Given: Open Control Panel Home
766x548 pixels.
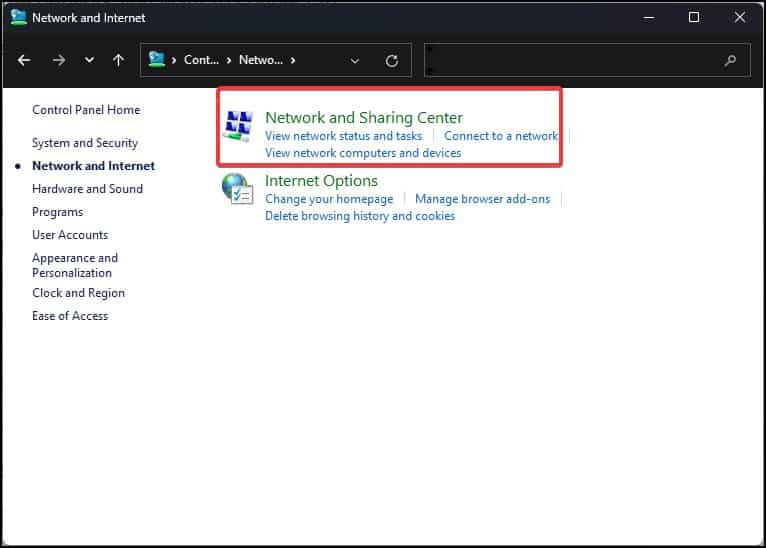Looking at the screenshot, I should pyautogui.click(x=86, y=110).
